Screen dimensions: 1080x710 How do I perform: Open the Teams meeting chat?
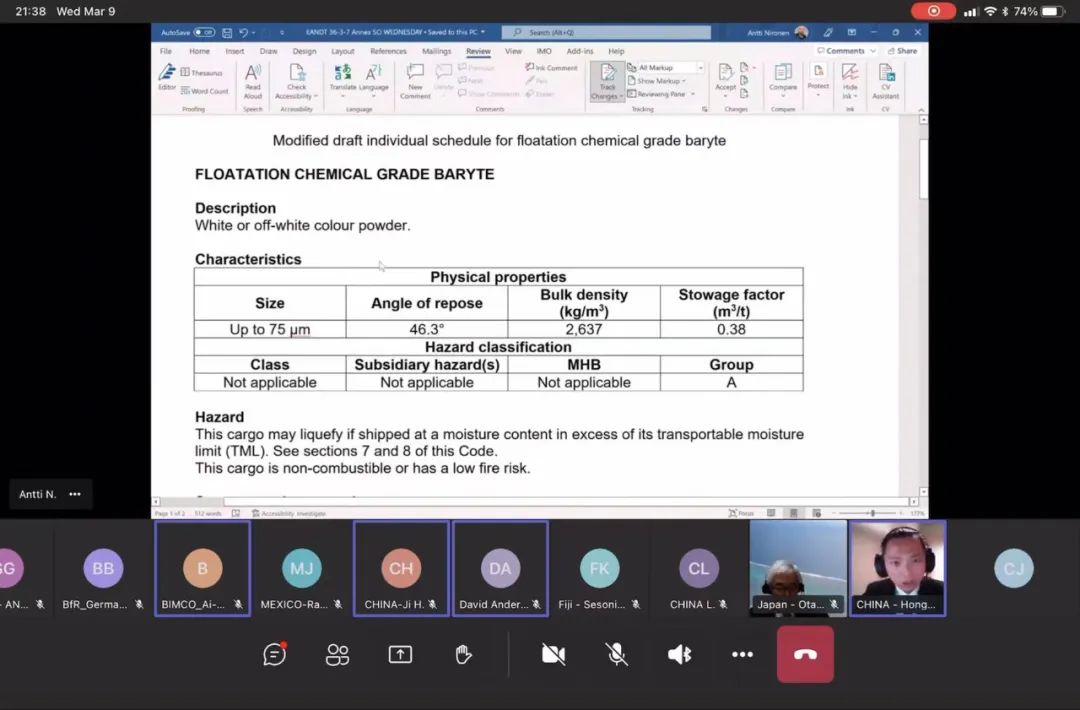(x=274, y=654)
